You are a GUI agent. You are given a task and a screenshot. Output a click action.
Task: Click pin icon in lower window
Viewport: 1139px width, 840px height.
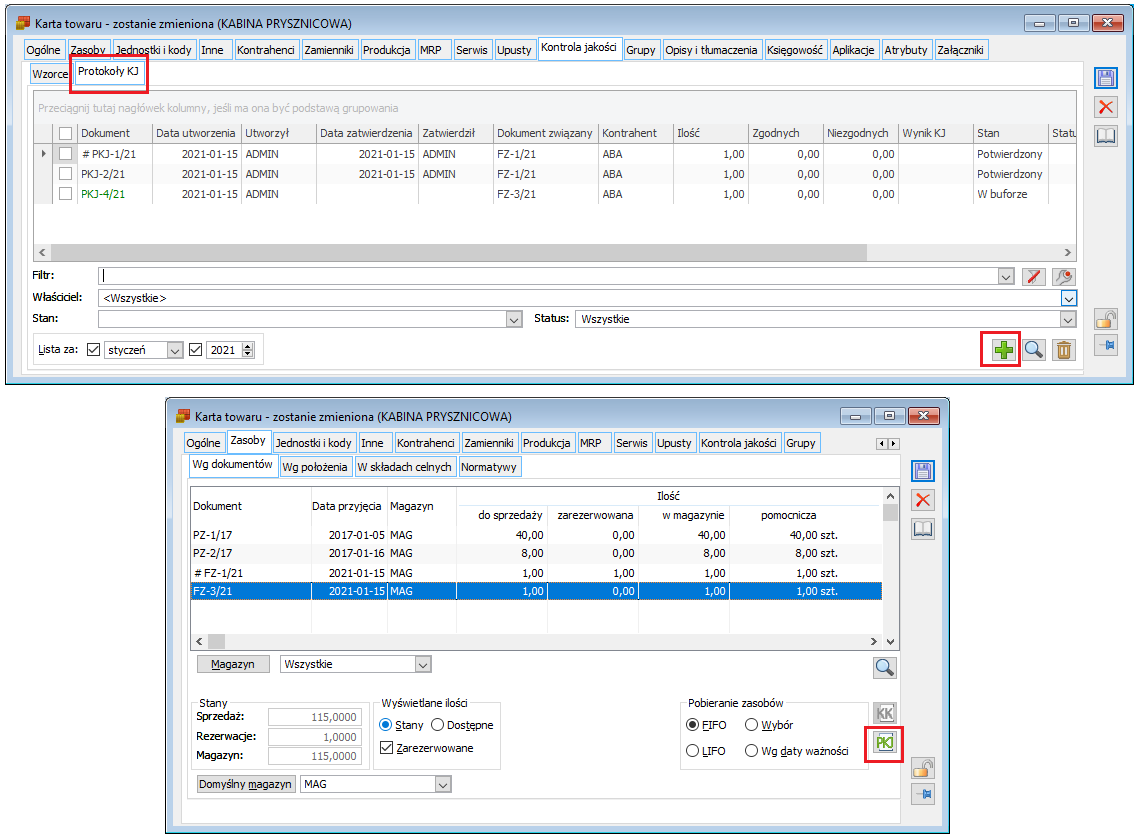pos(923,794)
